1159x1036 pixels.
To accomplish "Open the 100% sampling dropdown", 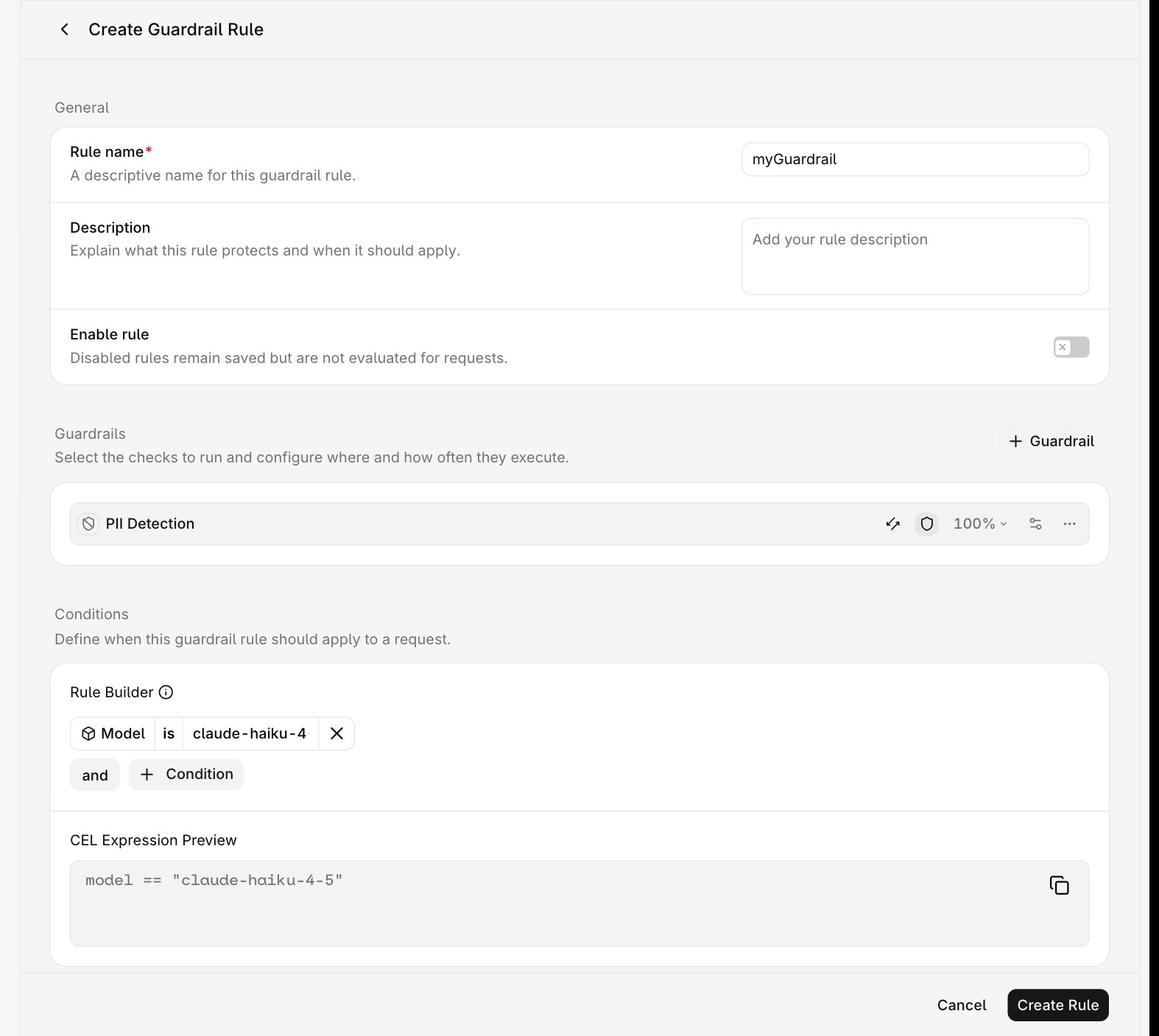I will [x=980, y=524].
